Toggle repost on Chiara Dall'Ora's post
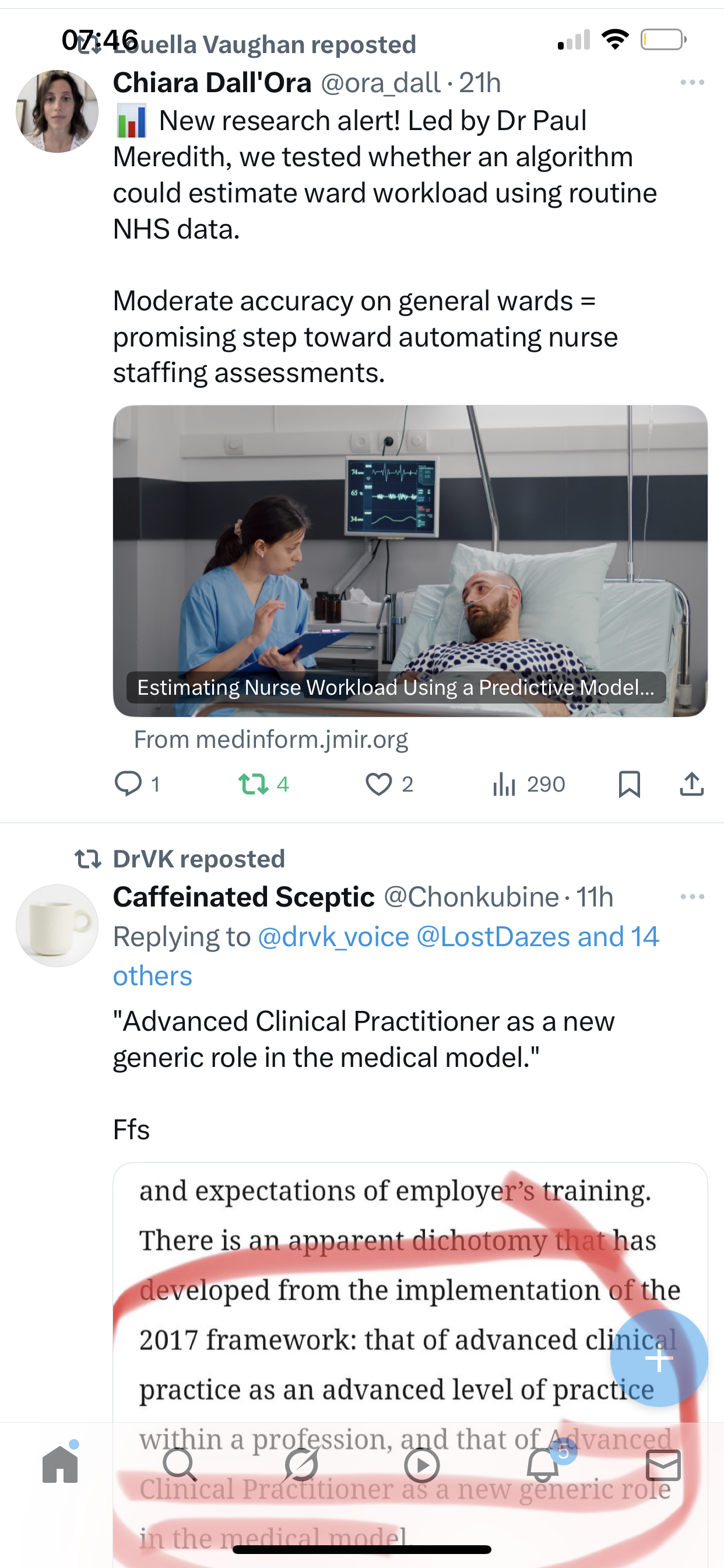Screen dimensions: 724x1568 [254, 783]
